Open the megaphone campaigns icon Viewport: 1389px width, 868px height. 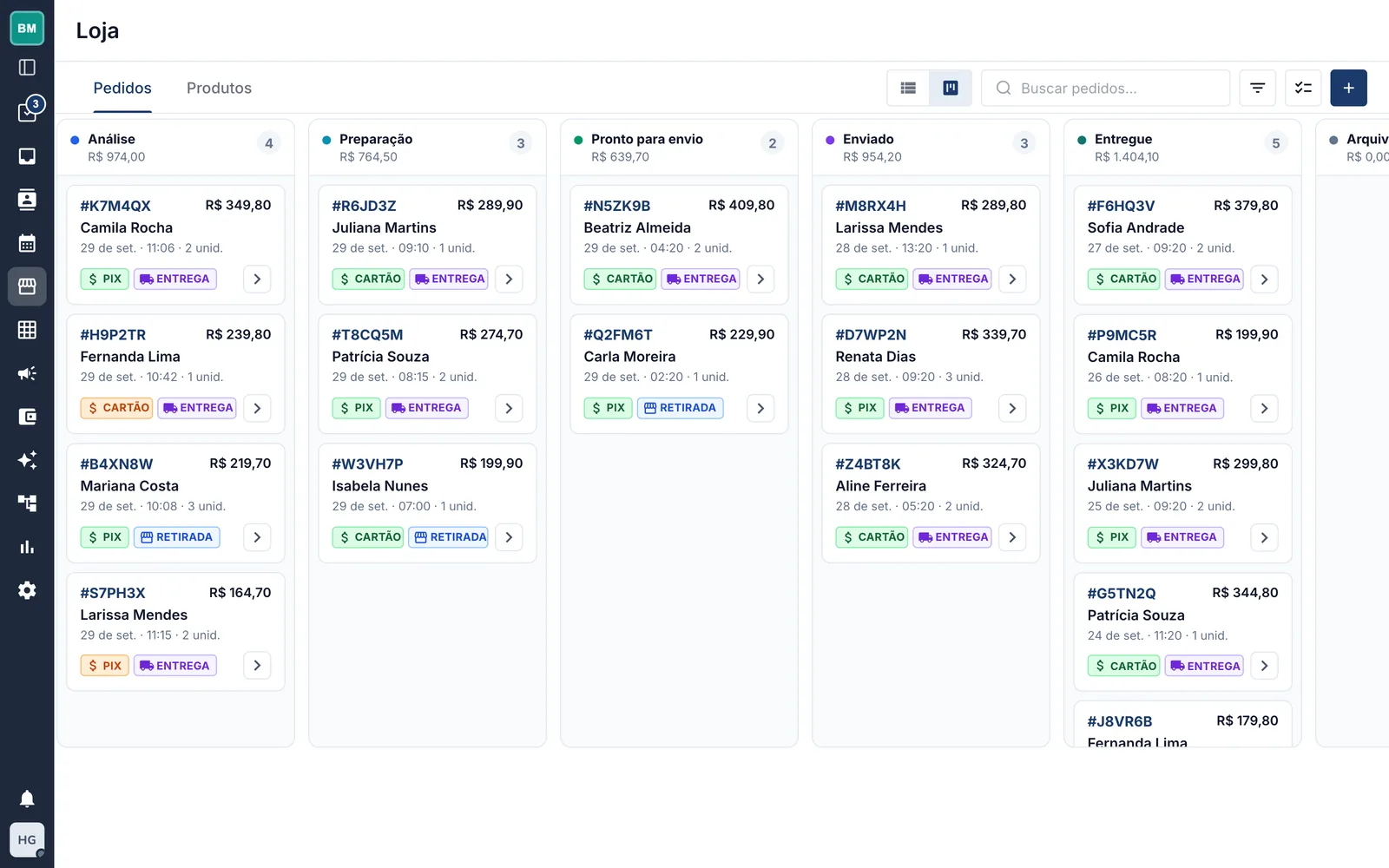tap(27, 373)
